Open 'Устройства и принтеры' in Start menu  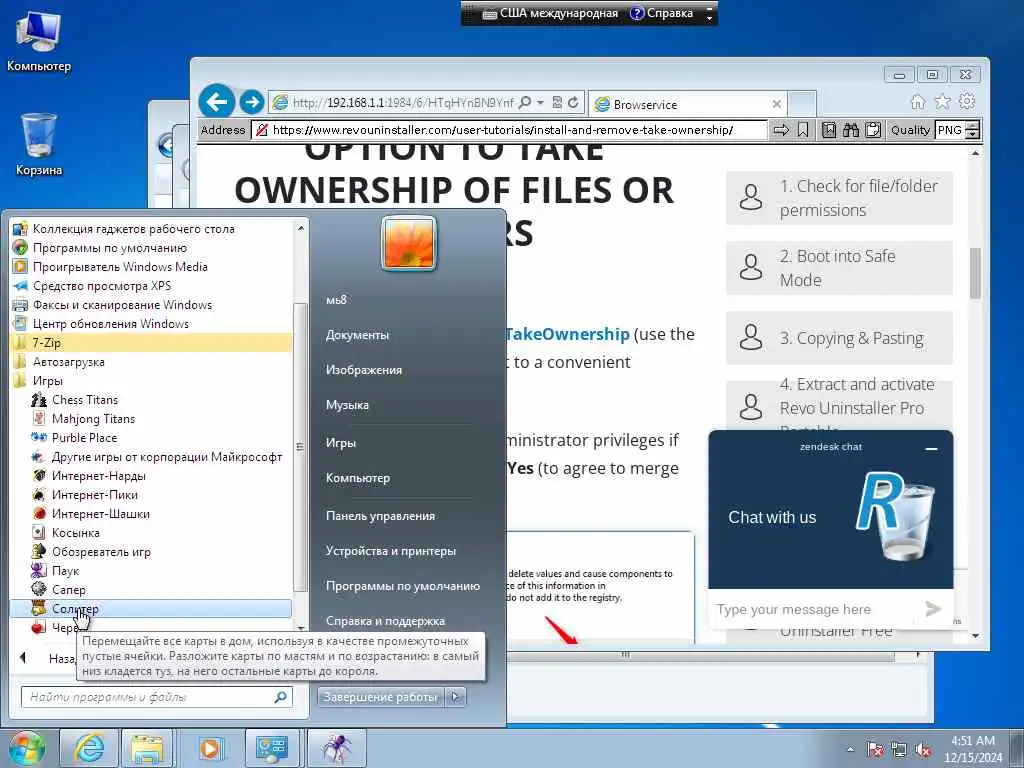[391, 551]
